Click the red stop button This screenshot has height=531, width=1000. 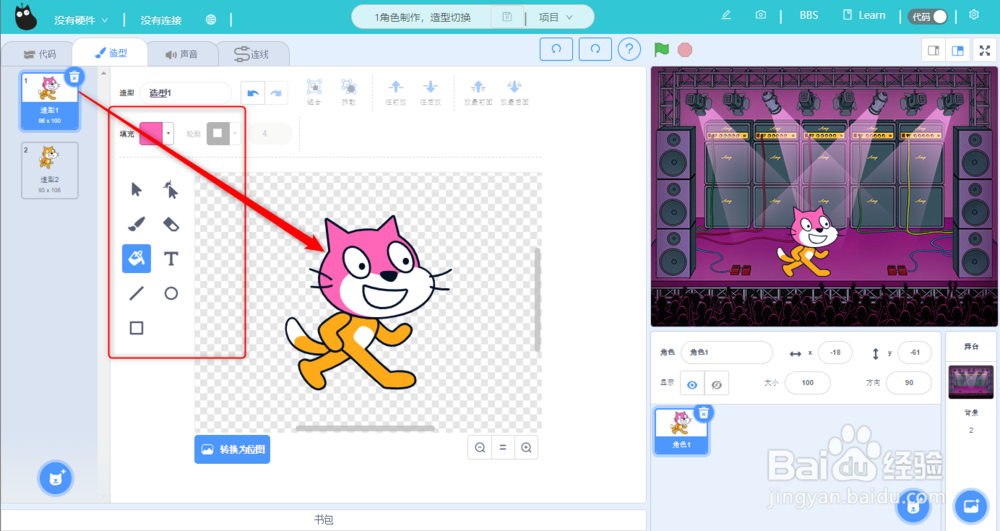[x=685, y=50]
